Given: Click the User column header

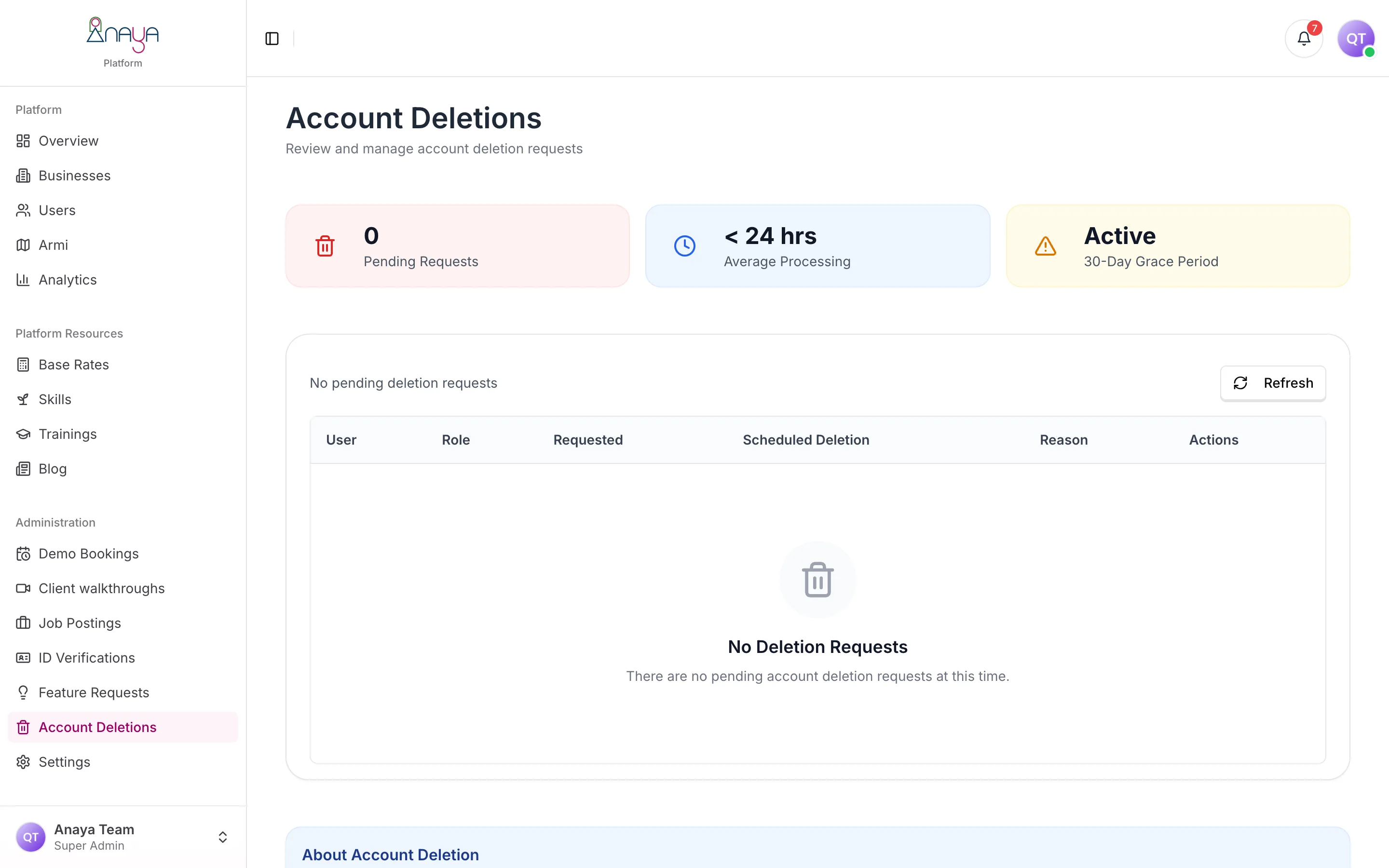Looking at the screenshot, I should [341, 440].
